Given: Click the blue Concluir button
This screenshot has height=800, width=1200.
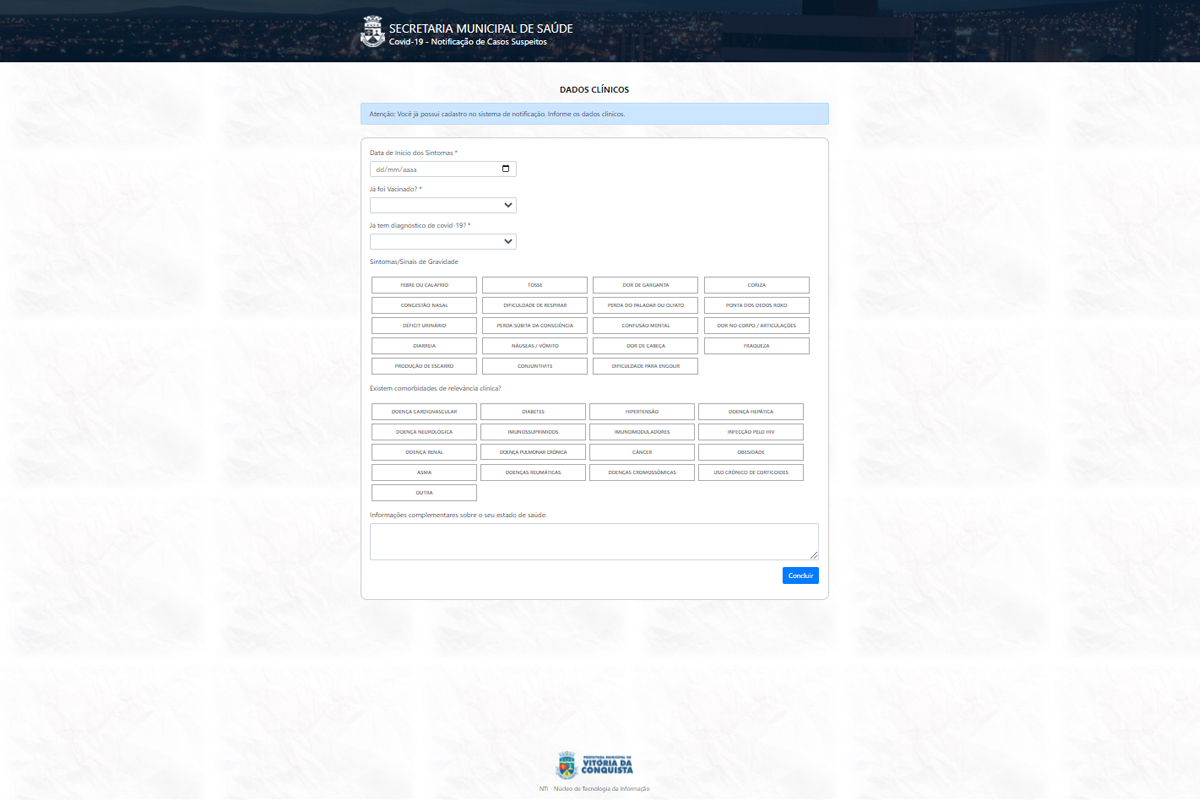Looking at the screenshot, I should [x=800, y=576].
